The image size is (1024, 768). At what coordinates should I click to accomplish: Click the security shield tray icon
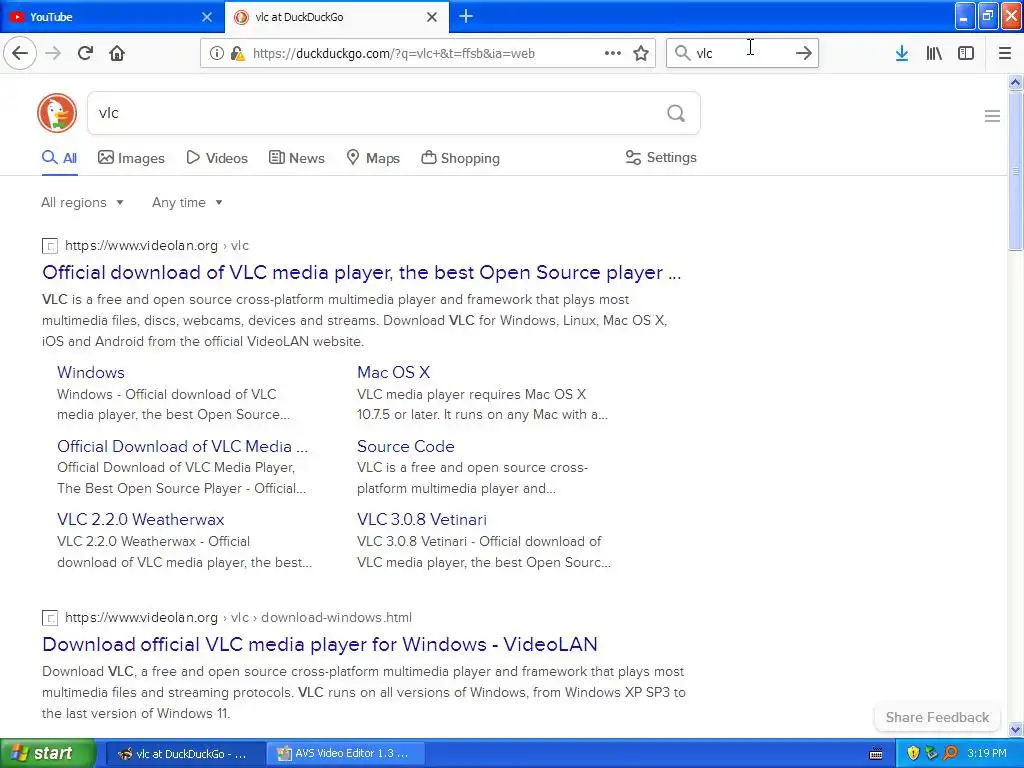click(x=913, y=754)
